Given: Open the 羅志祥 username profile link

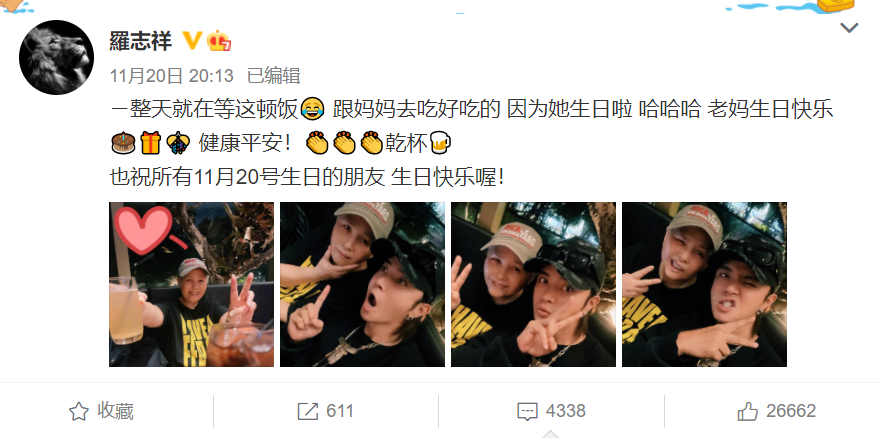Looking at the screenshot, I should pyautogui.click(x=141, y=40).
